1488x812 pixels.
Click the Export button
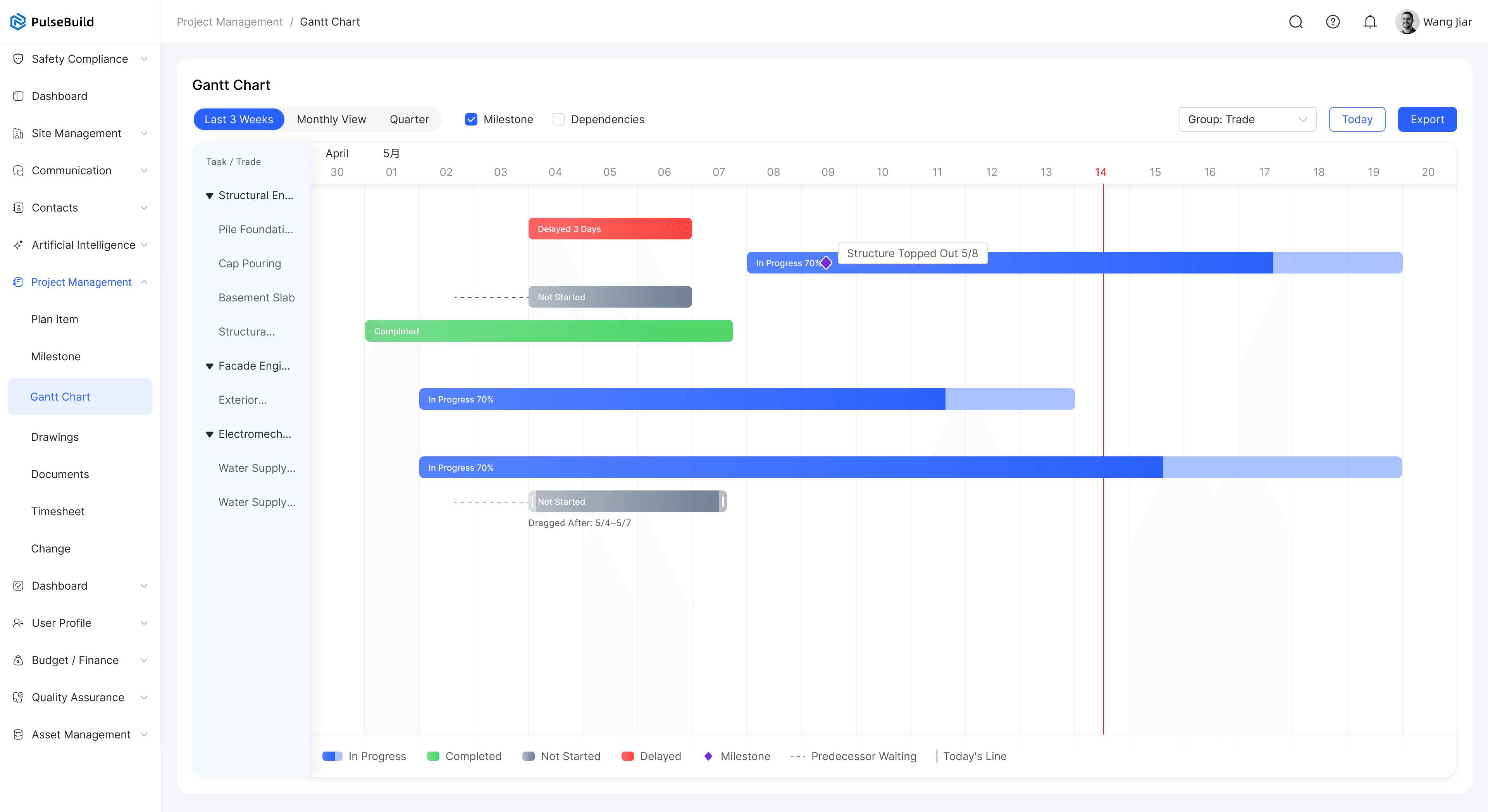click(1427, 120)
